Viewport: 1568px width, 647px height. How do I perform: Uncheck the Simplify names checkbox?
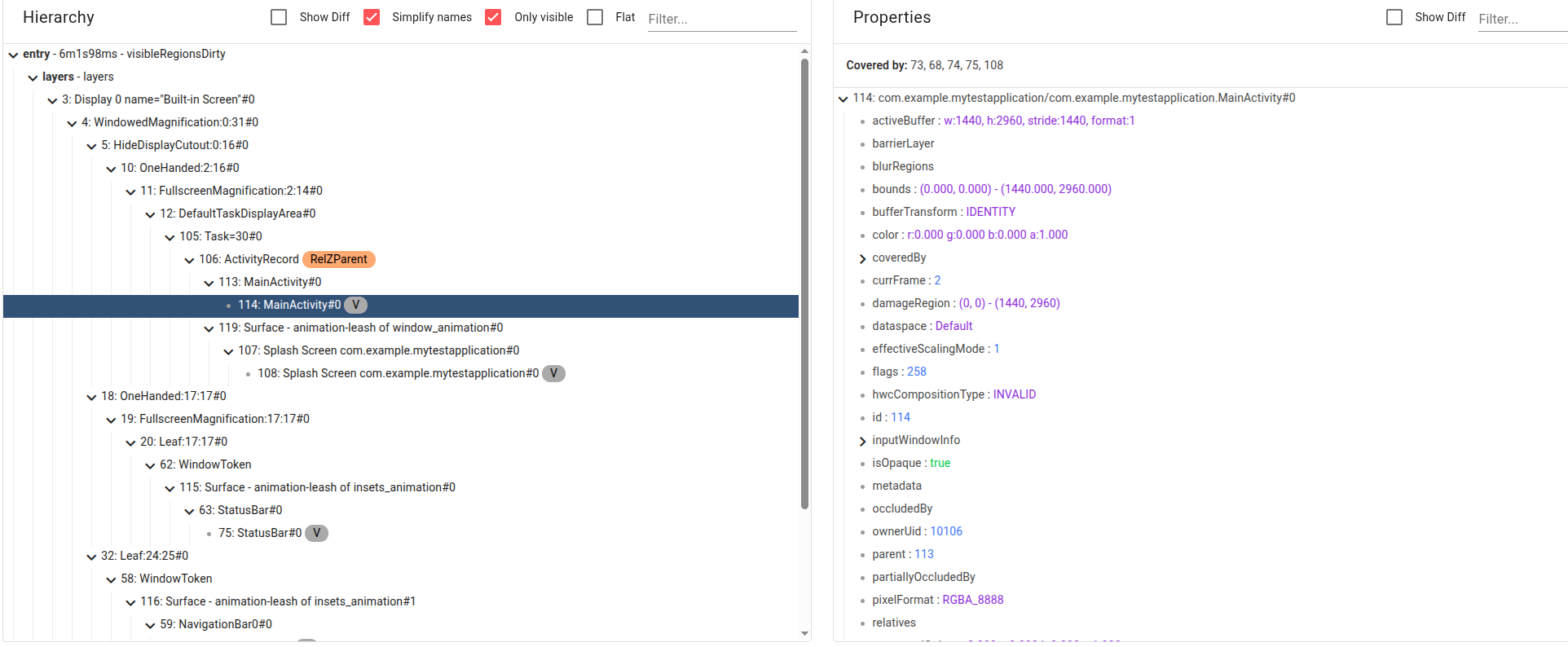(372, 17)
